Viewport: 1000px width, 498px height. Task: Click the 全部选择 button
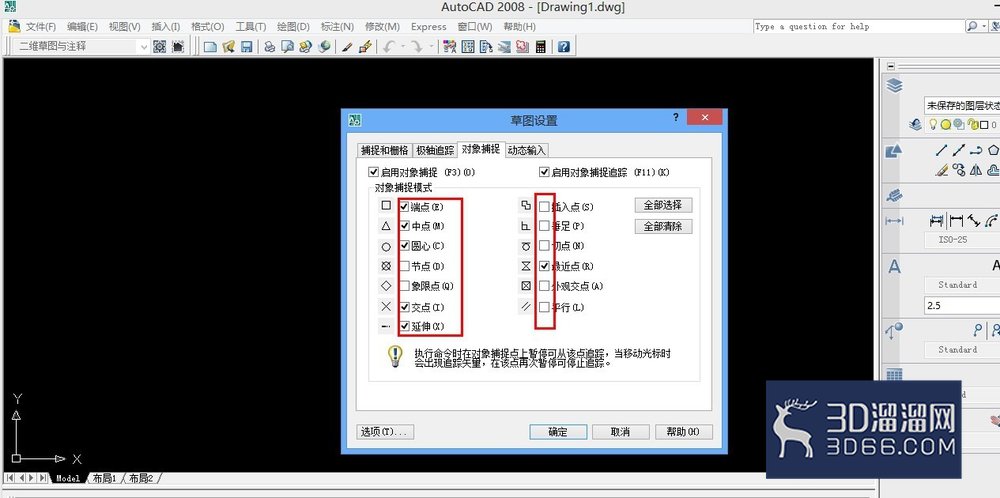[x=663, y=205]
